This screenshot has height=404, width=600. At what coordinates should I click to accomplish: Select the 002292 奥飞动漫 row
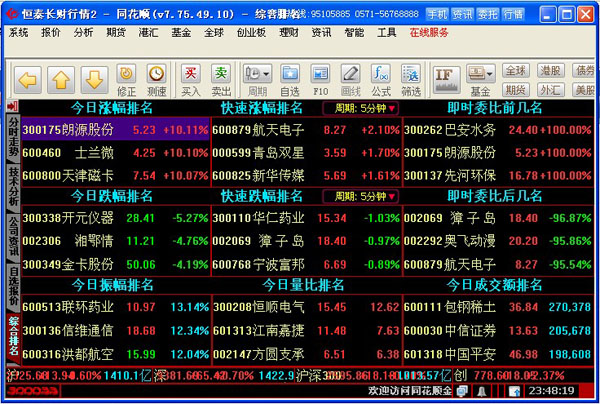(498, 241)
